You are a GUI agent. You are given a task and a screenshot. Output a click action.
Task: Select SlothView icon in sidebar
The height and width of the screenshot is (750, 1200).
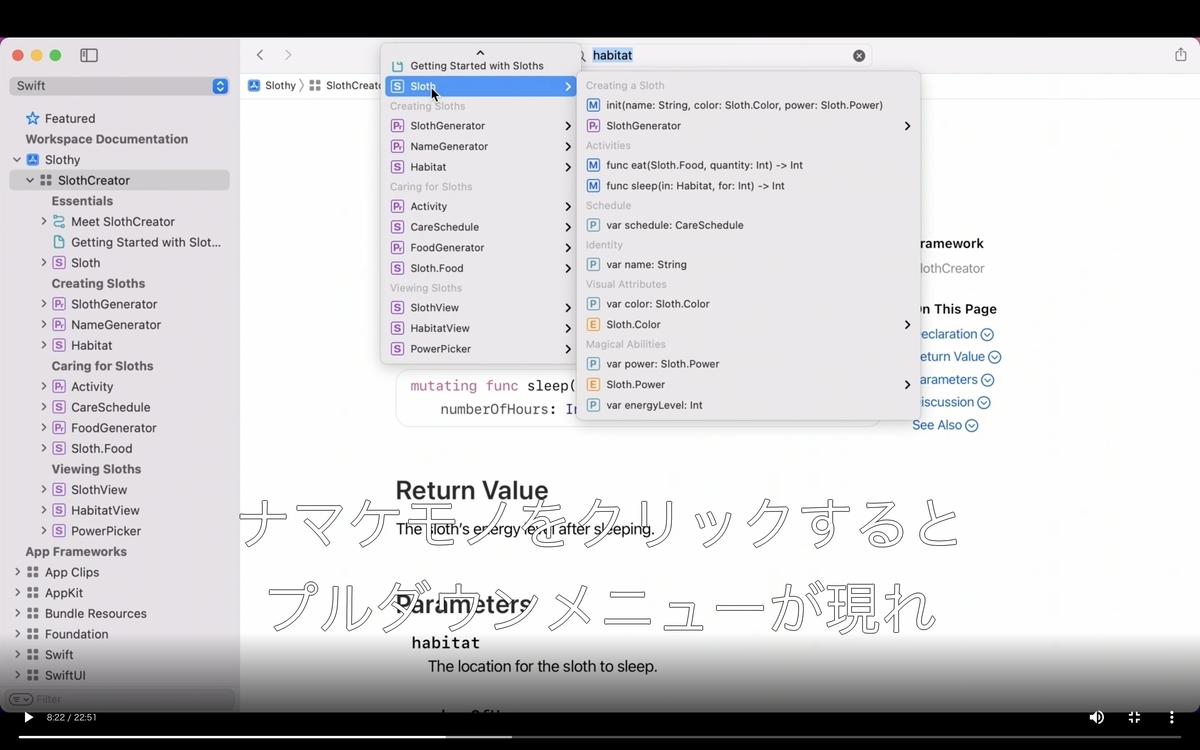click(x=59, y=490)
